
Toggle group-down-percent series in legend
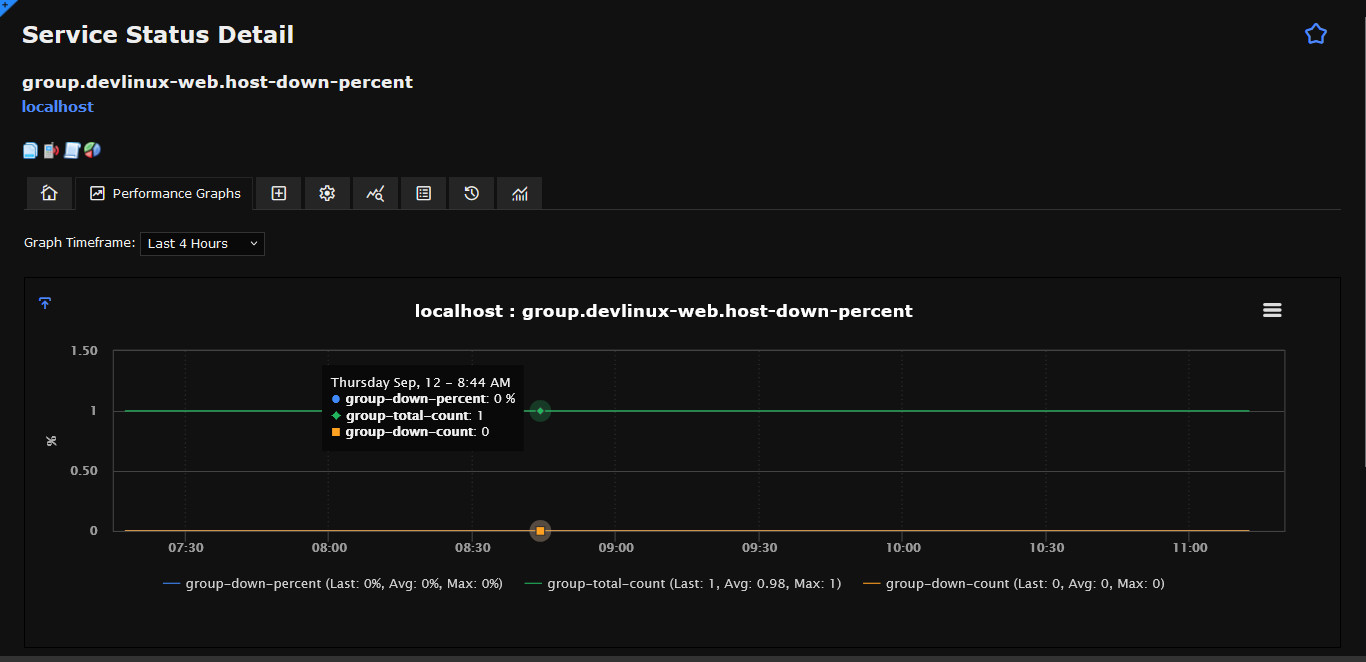pos(333,583)
